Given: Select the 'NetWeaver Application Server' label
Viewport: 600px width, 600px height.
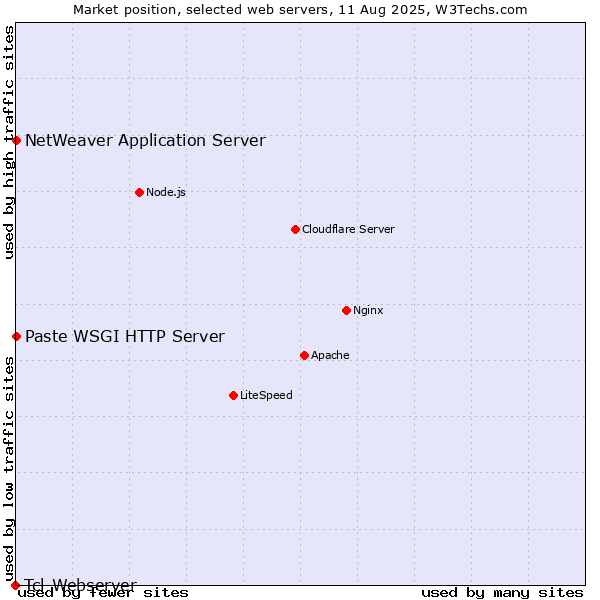Looking at the screenshot, I should [x=145, y=141].
